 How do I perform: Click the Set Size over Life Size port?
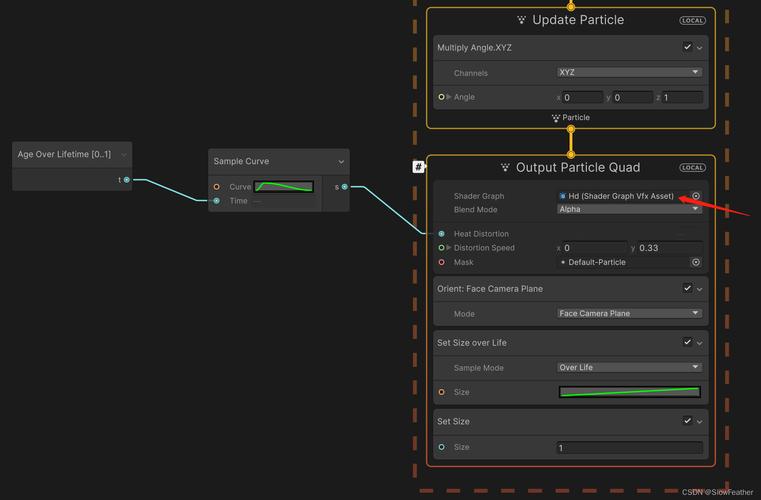pyautogui.click(x=441, y=392)
